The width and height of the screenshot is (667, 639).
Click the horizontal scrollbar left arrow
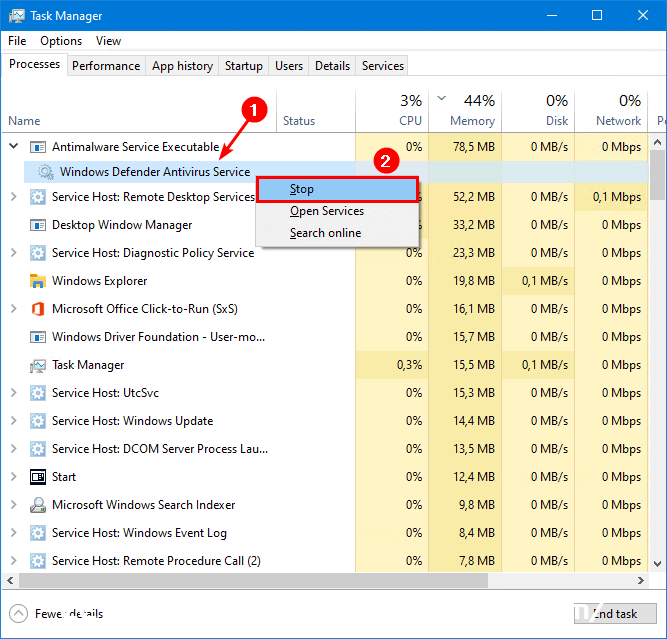(10, 580)
